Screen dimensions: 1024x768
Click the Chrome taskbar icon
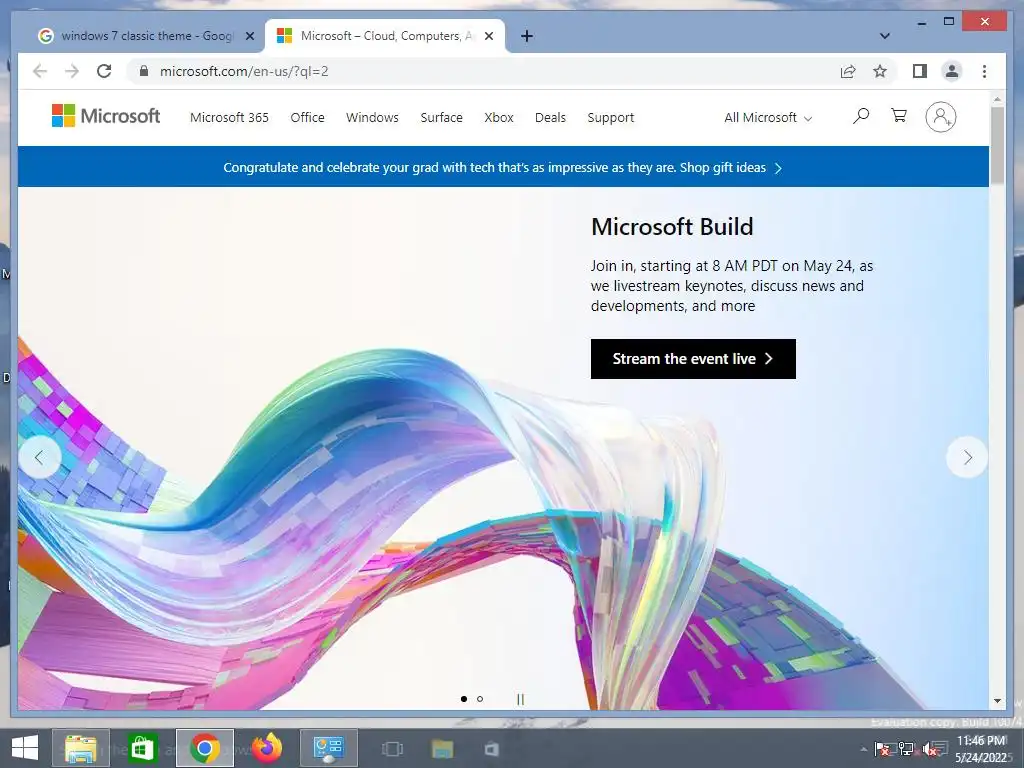click(204, 748)
